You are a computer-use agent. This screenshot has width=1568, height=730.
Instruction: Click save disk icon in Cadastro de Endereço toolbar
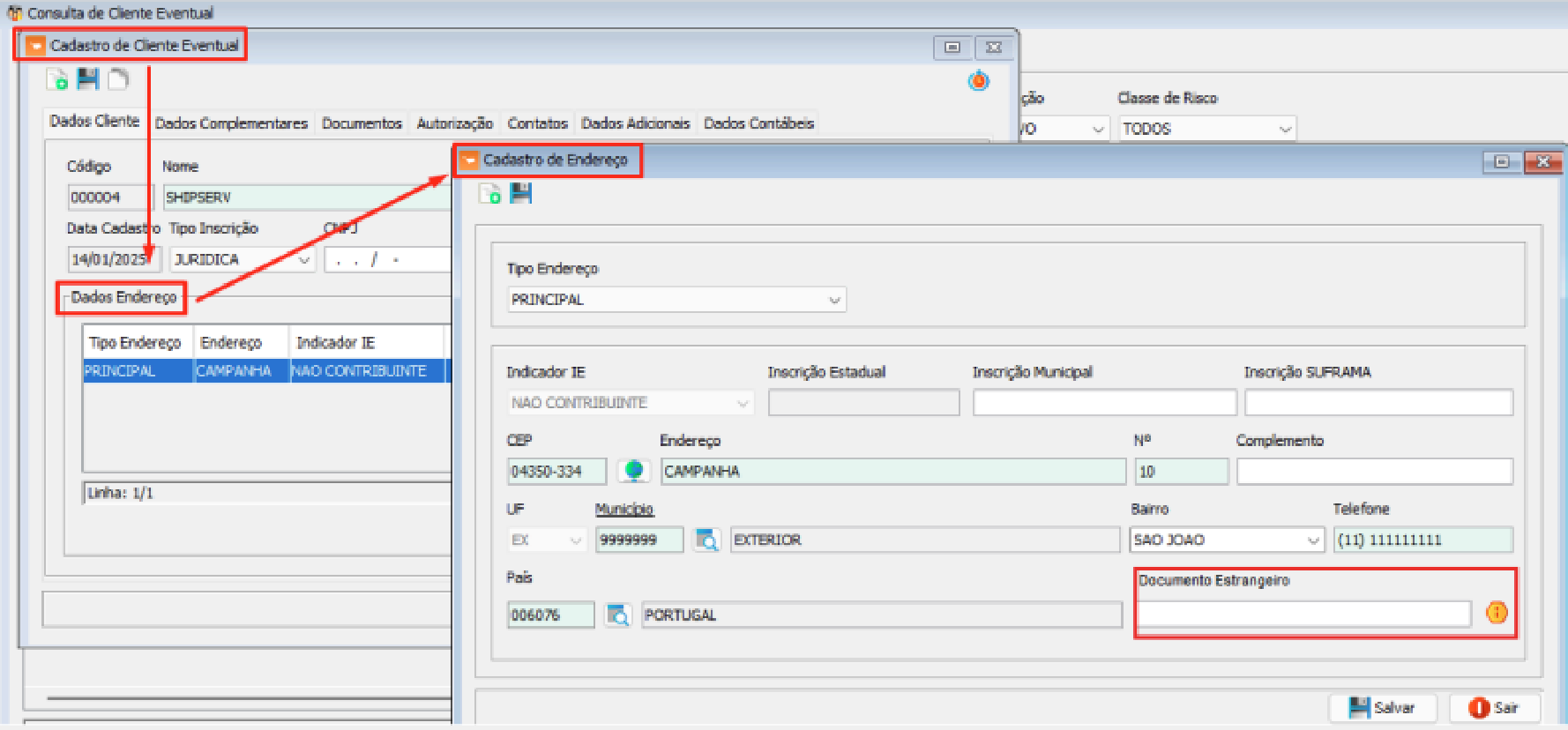pyautogui.click(x=521, y=193)
